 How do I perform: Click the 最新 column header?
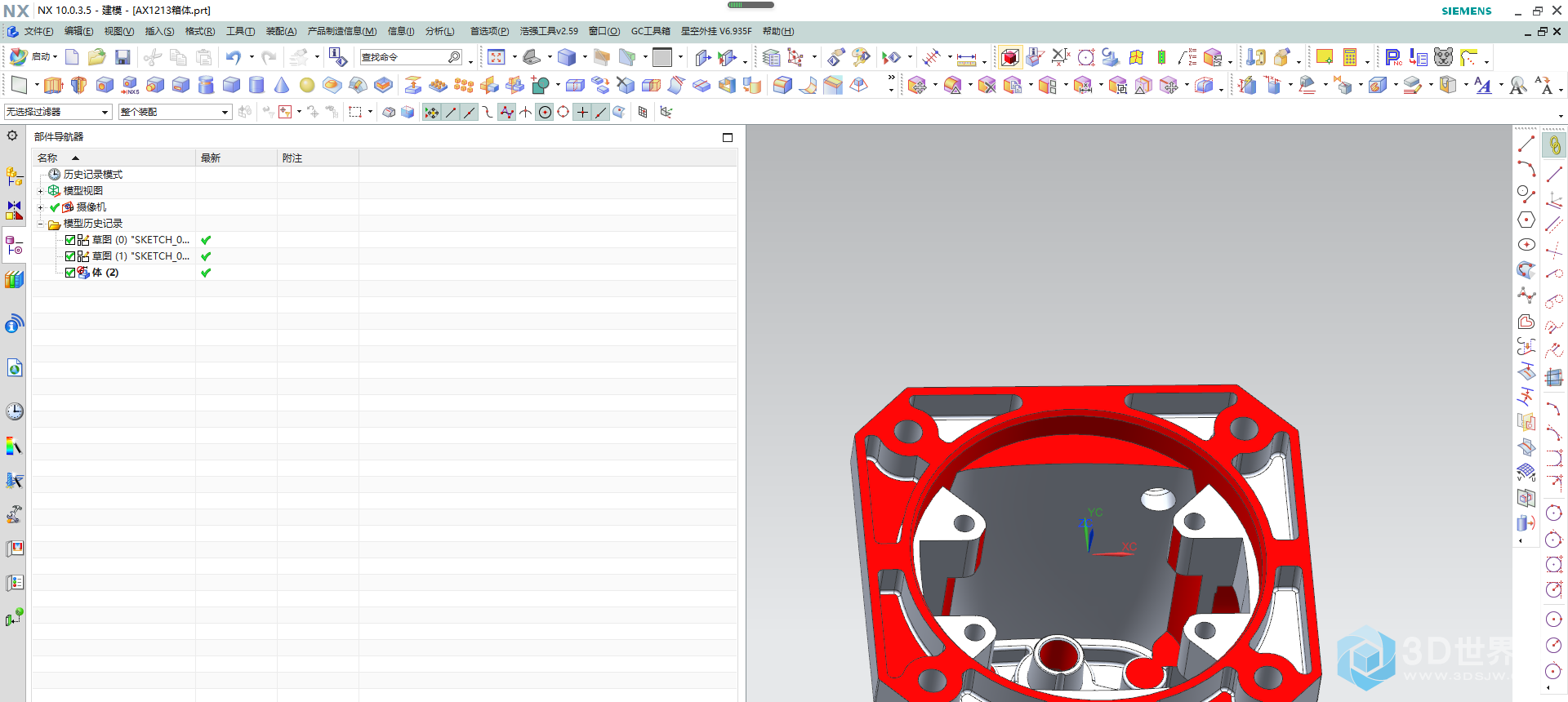pyautogui.click(x=237, y=158)
